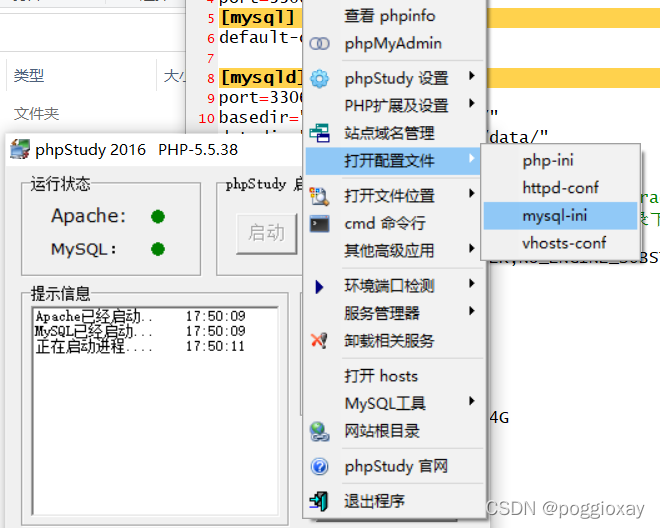Open 网站根目录 from menu
Image resolution: width=660 pixels, height=528 pixels.
382,431
